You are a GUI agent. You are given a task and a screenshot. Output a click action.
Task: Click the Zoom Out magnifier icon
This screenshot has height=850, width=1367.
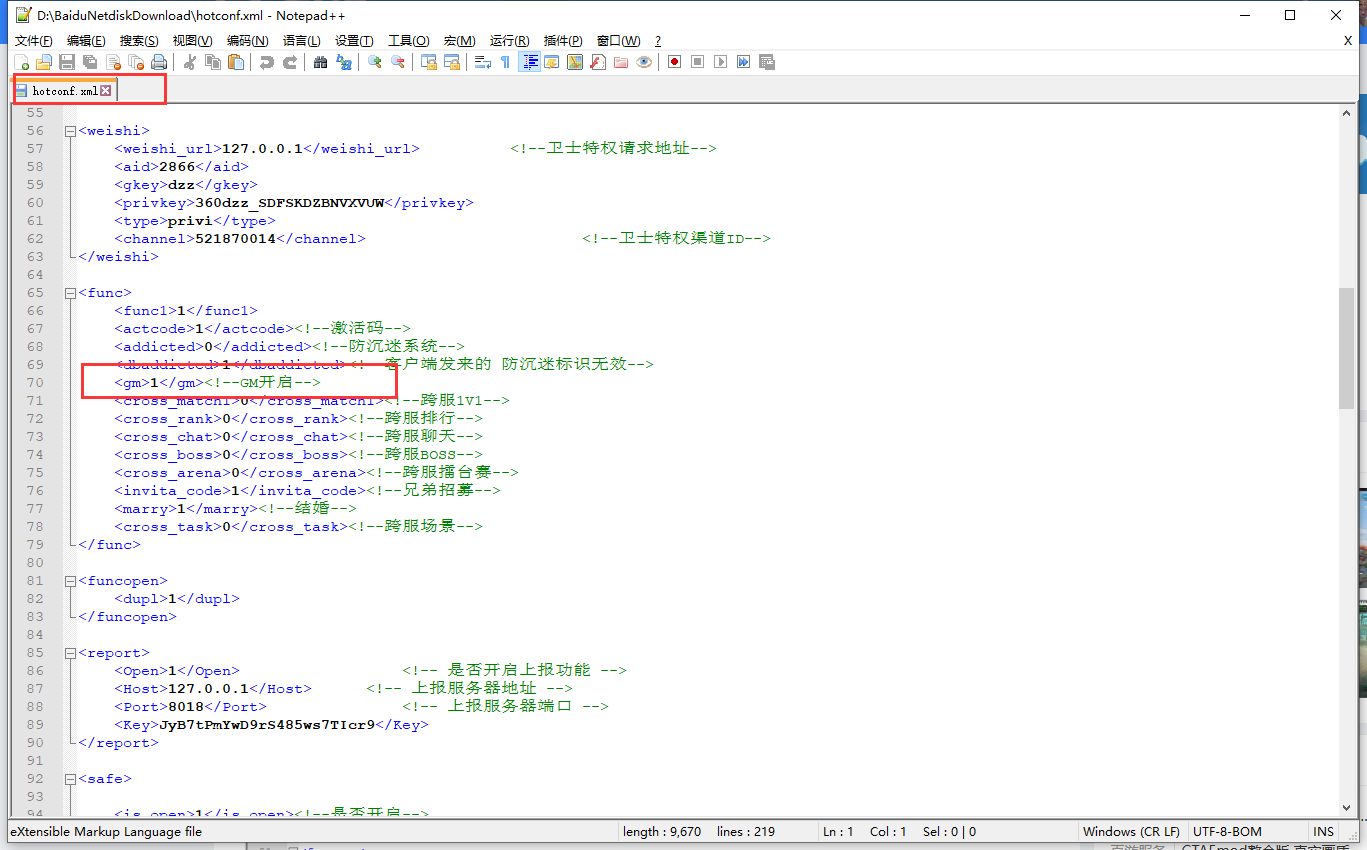tap(397, 62)
